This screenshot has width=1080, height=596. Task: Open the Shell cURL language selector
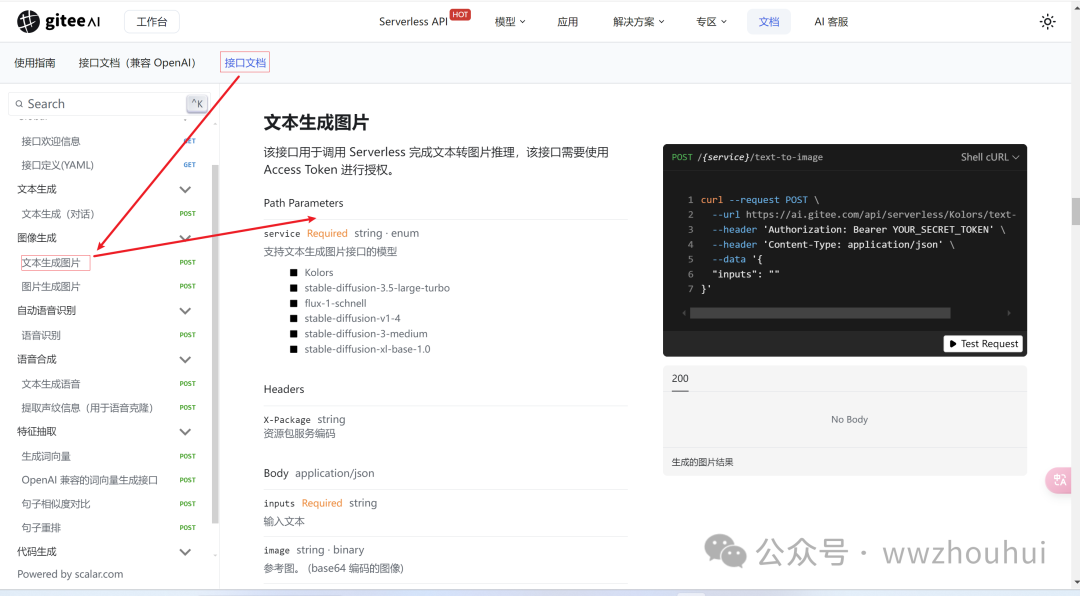click(x=990, y=157)
